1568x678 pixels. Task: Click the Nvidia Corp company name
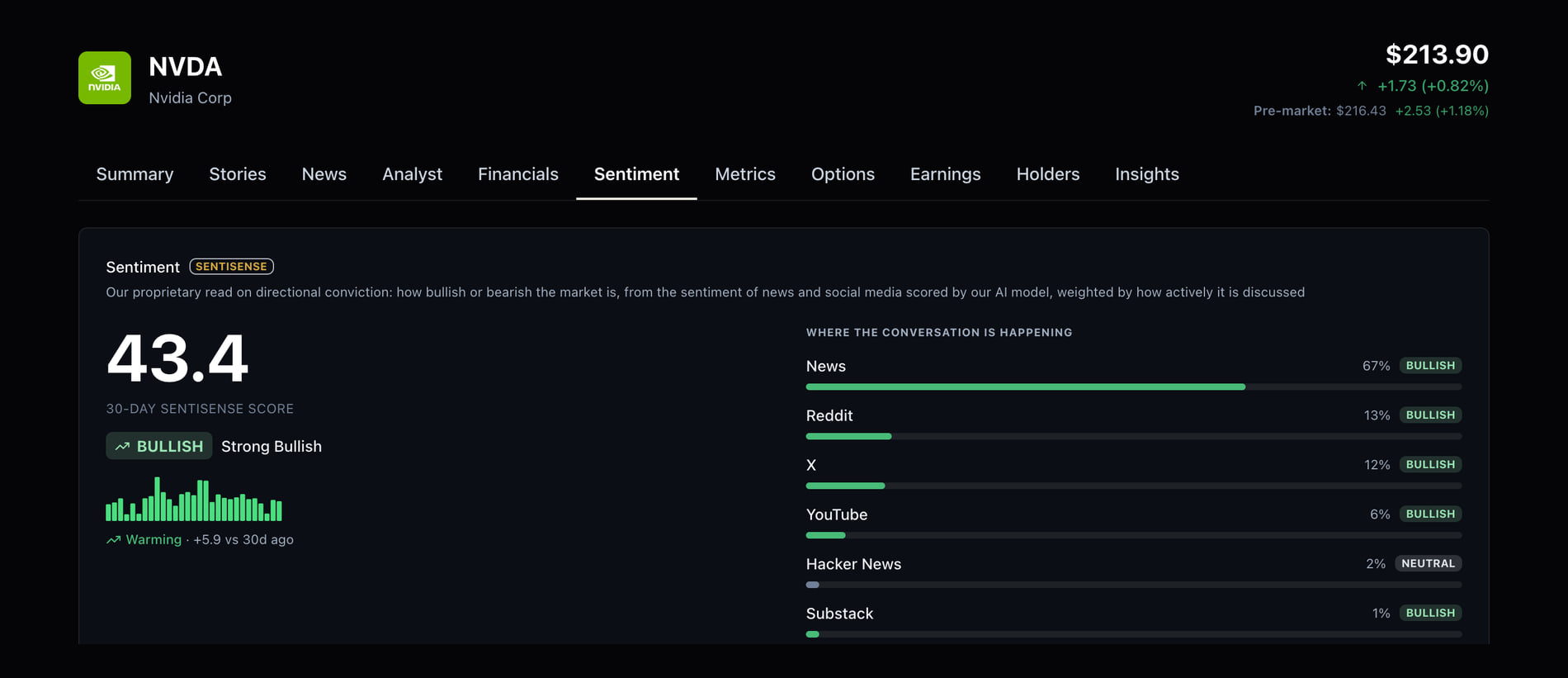[x=190, y=98]
